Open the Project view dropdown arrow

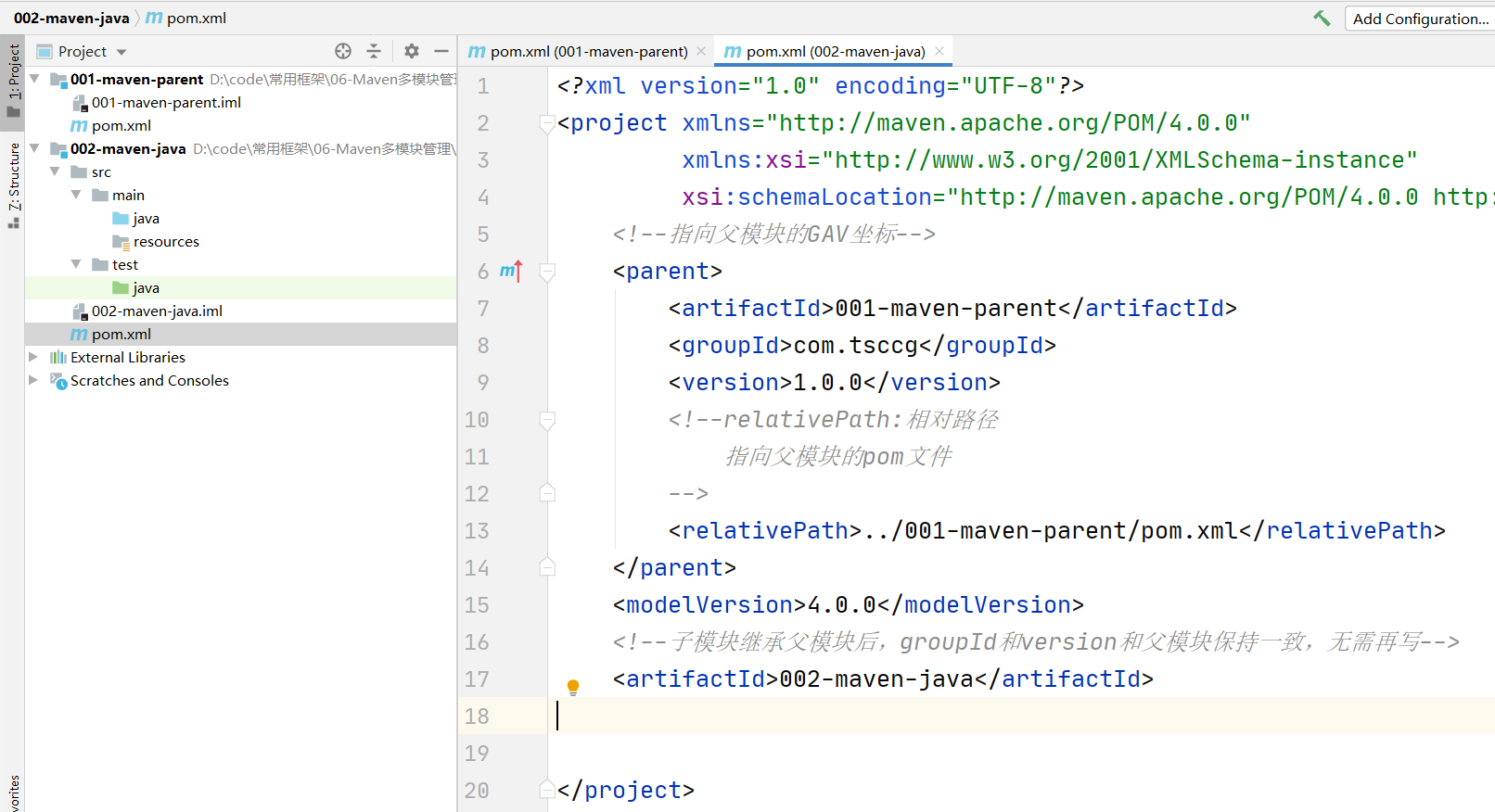(121, 52)
